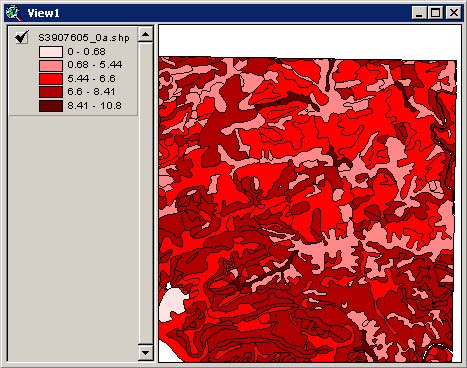This screenshot has width=467, height=368.
Task: Click the 0.68 - 5.44 legend swatch
Action: click(x=51, y=65)
